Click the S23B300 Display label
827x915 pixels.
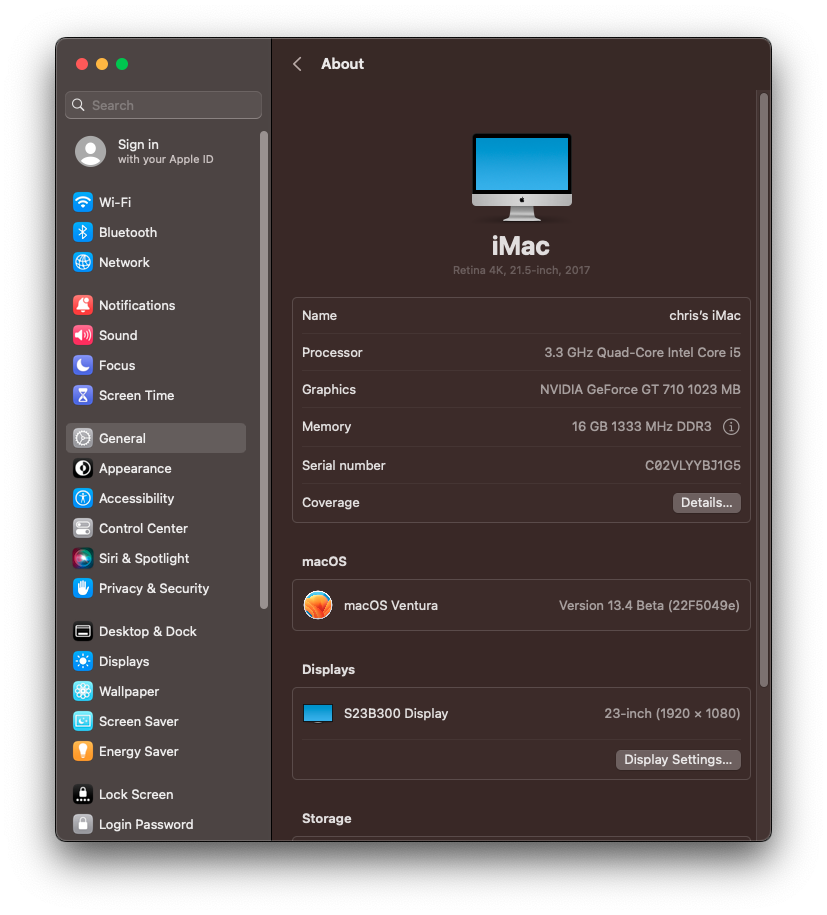coord(396,714)
